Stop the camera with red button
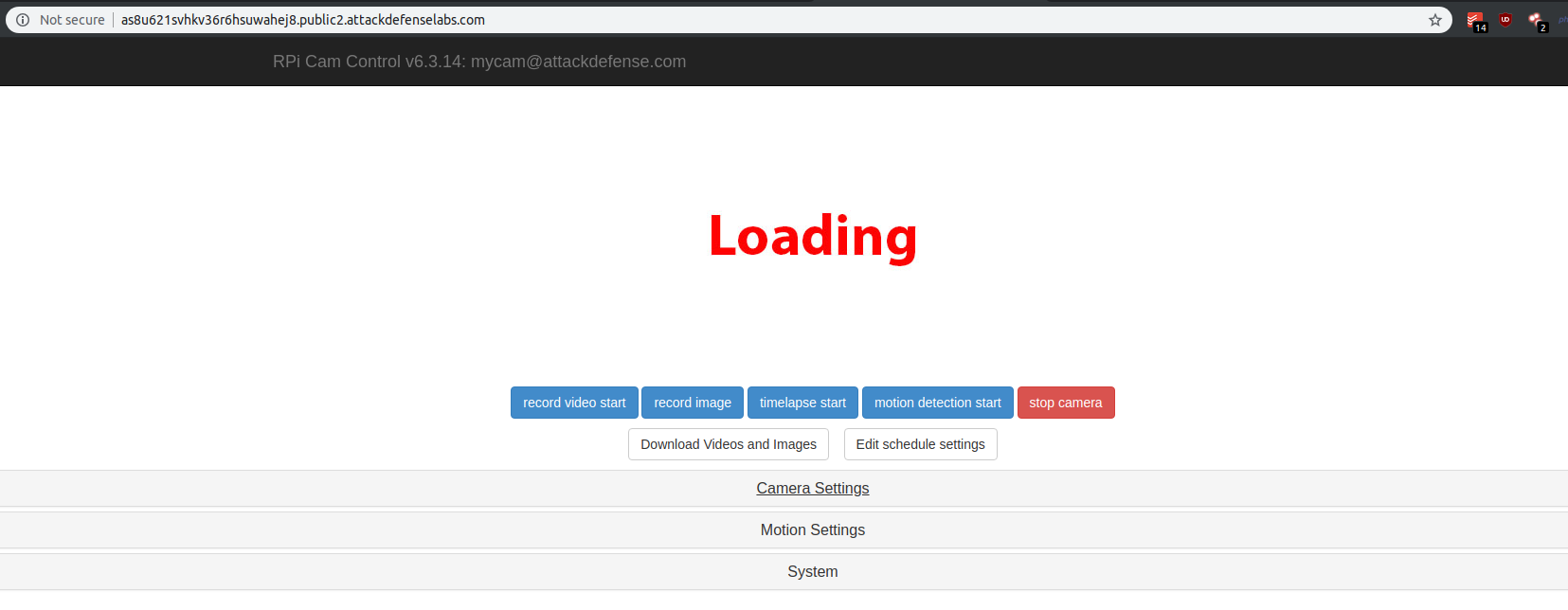The image size is (1568, 610). tap(1065, 403)
